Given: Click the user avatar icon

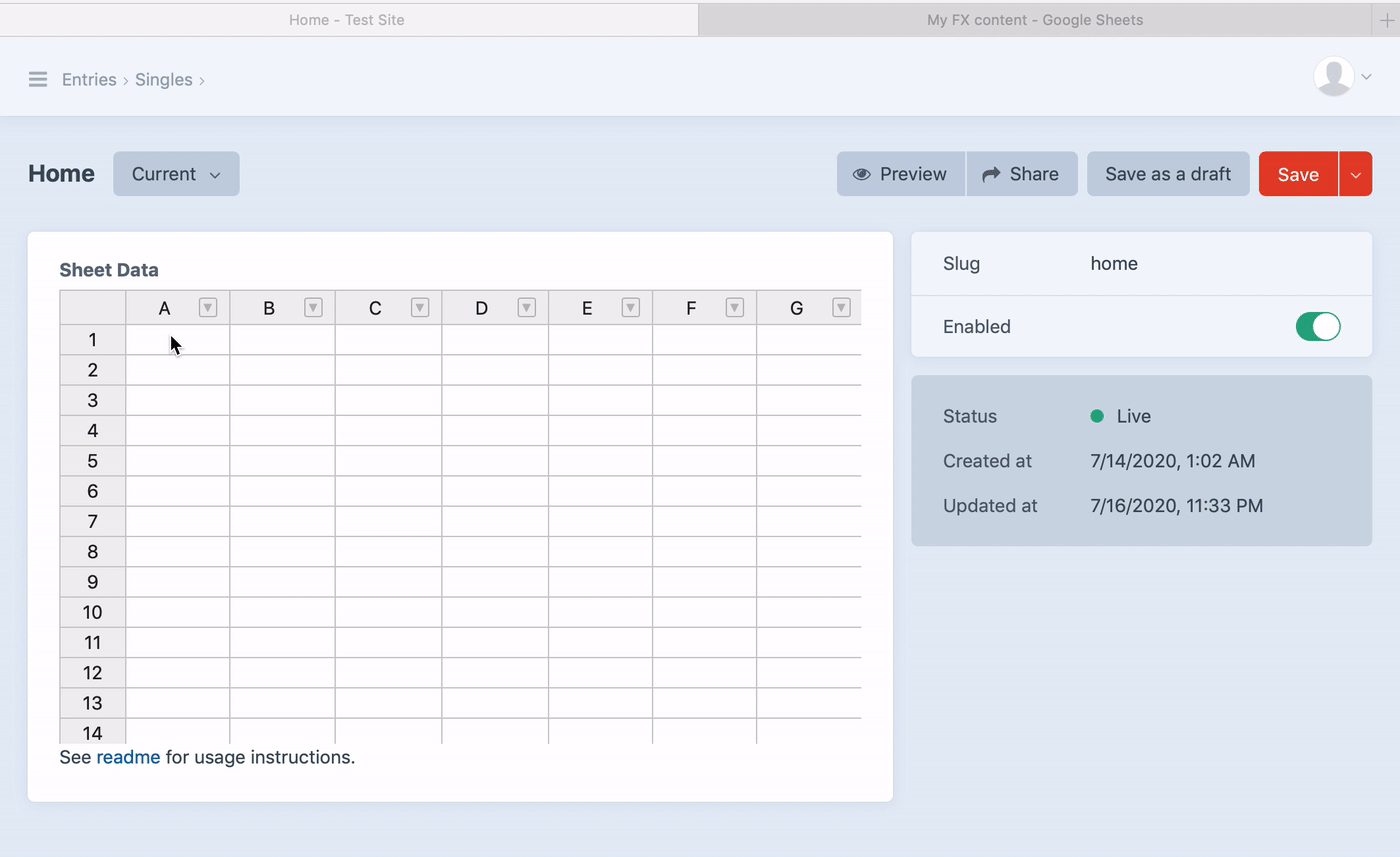Looking at the screenshot, I should (1333, 77).
